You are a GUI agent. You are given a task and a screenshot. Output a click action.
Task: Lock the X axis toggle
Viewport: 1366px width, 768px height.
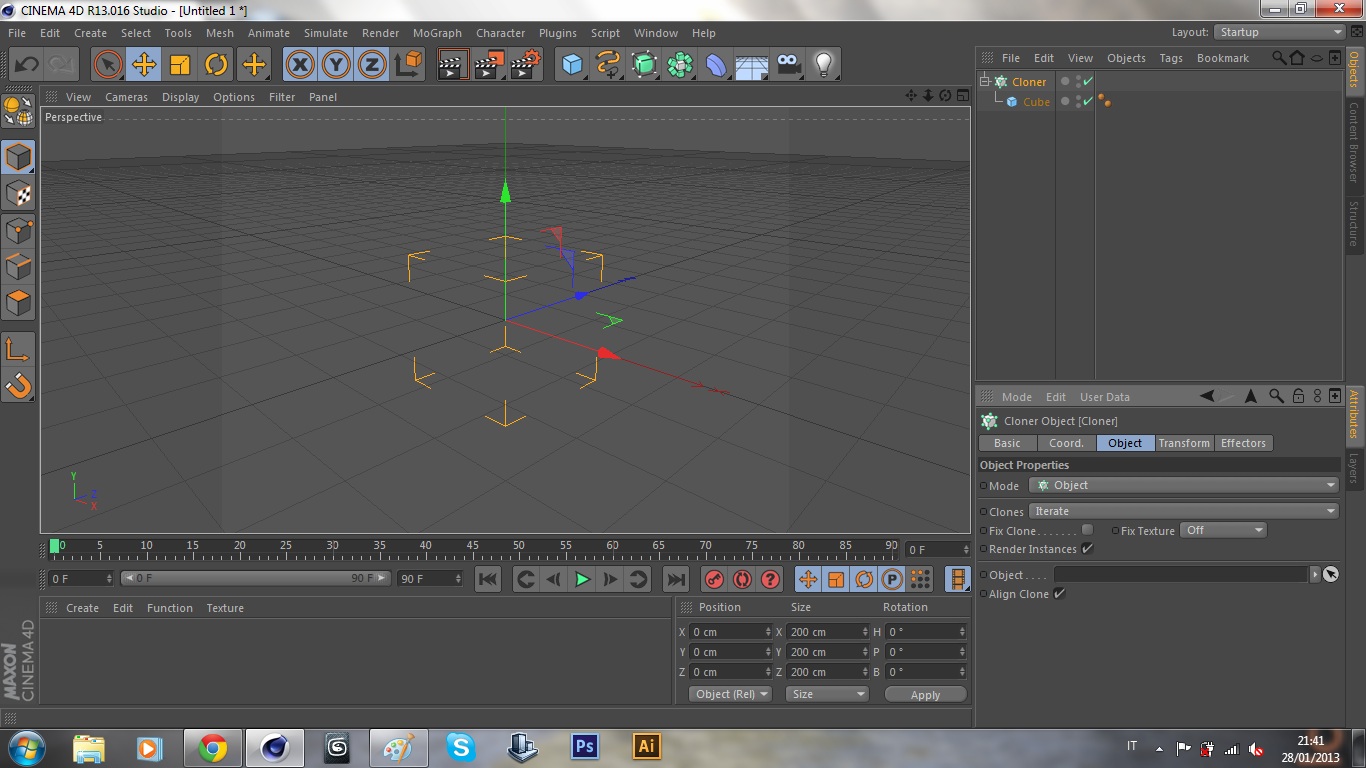click(299, 65)
